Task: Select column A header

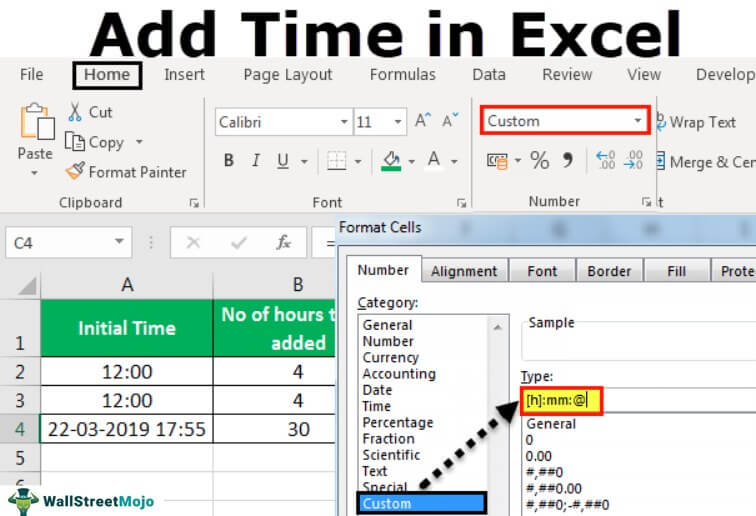Action: [x=127, y=285]
